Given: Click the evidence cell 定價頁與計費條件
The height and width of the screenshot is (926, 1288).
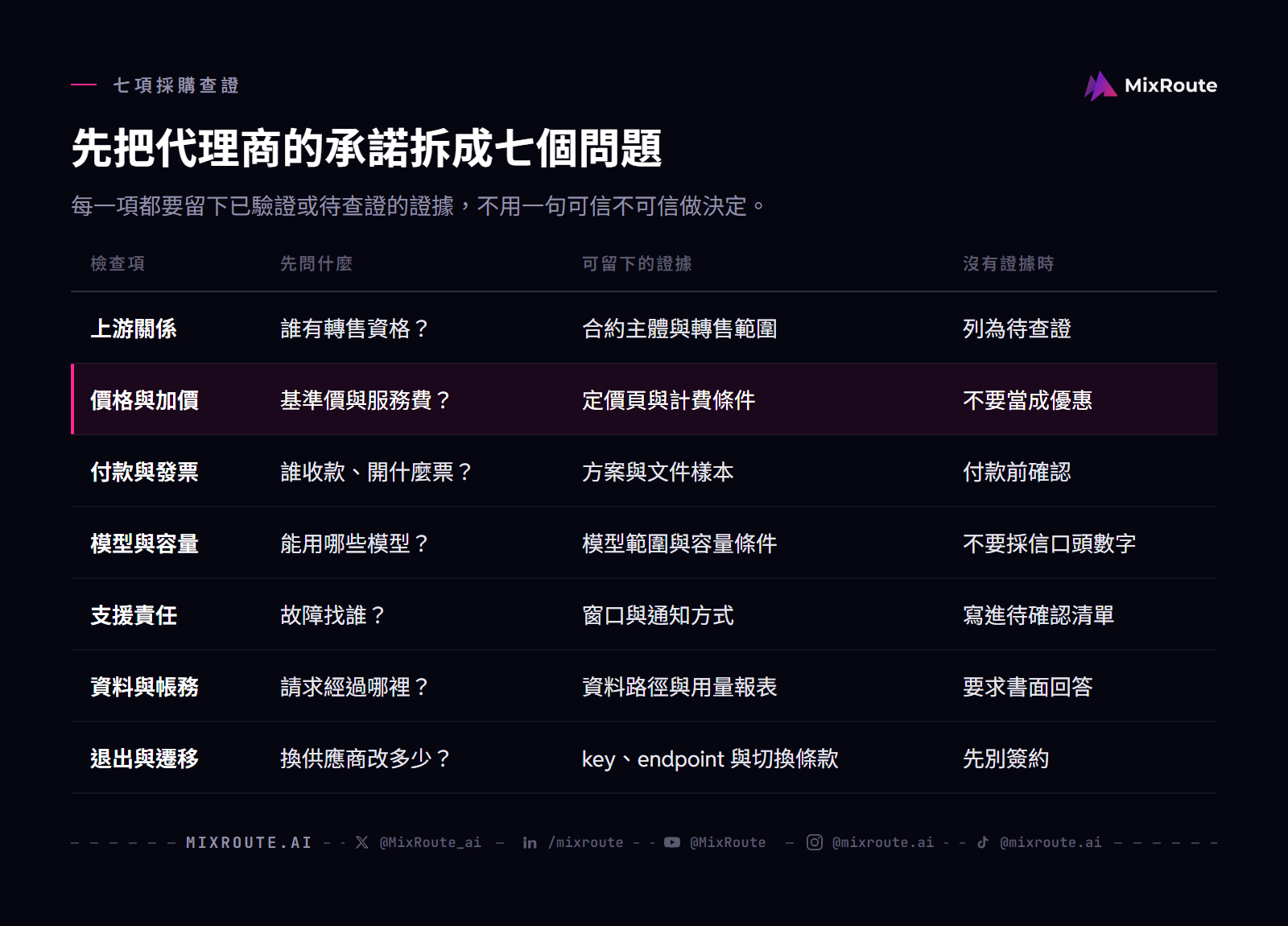Looking at the screenshot, I should click(669, 400).
